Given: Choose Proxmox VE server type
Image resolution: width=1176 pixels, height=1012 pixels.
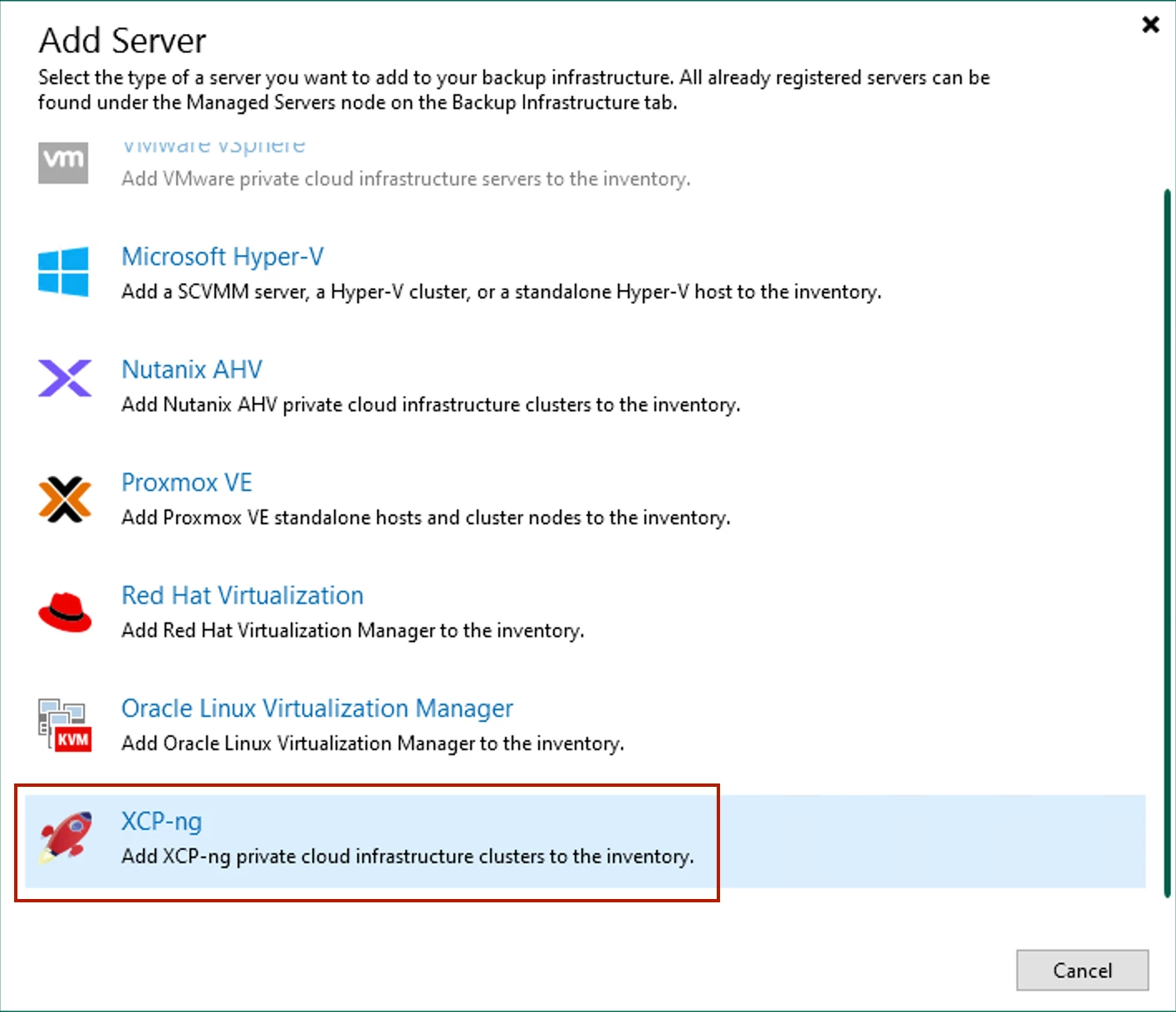Looking at the screenshot, I should (x=187, y=483).
